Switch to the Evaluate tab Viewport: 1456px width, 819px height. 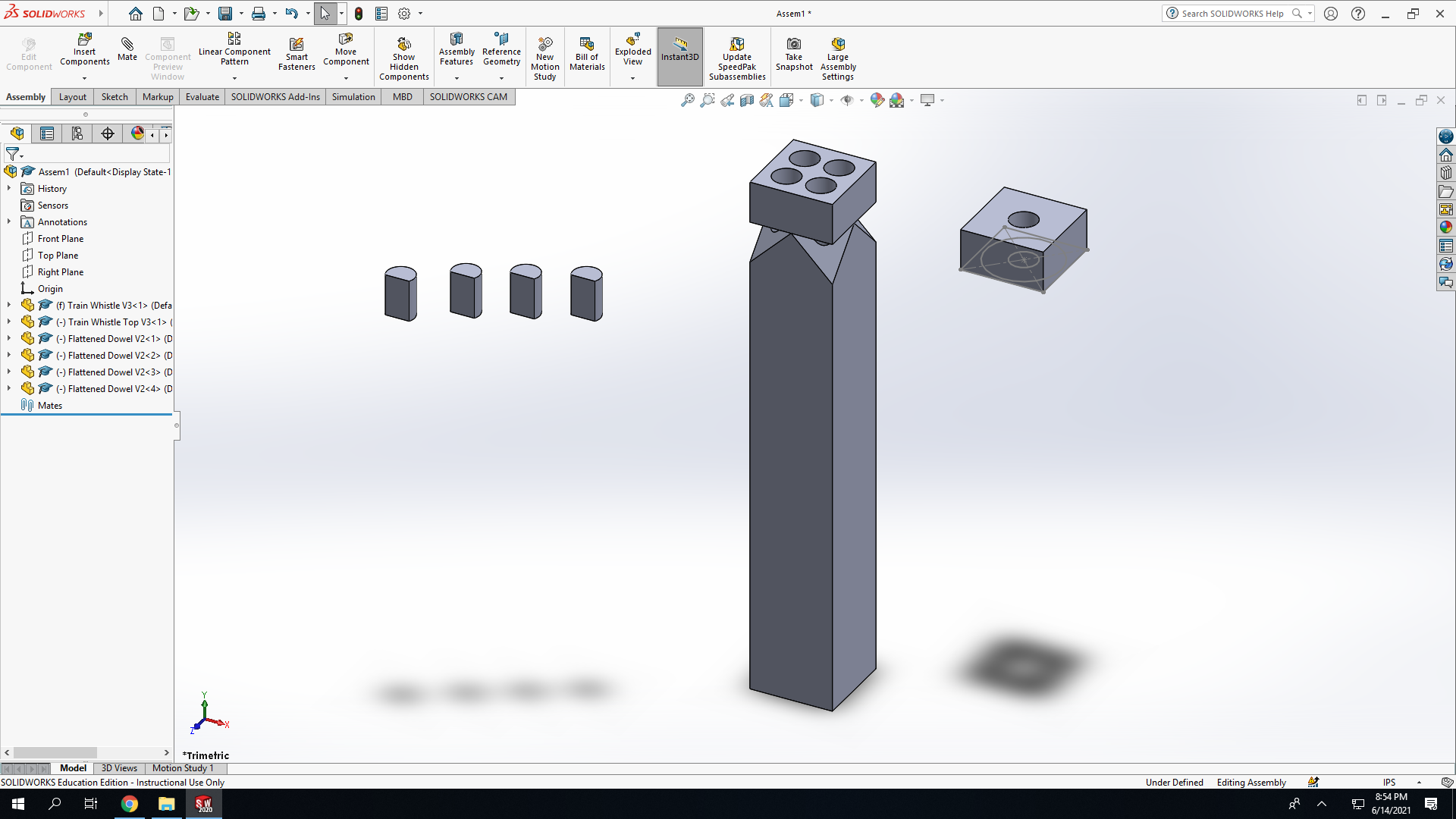[x=202, y=97]
